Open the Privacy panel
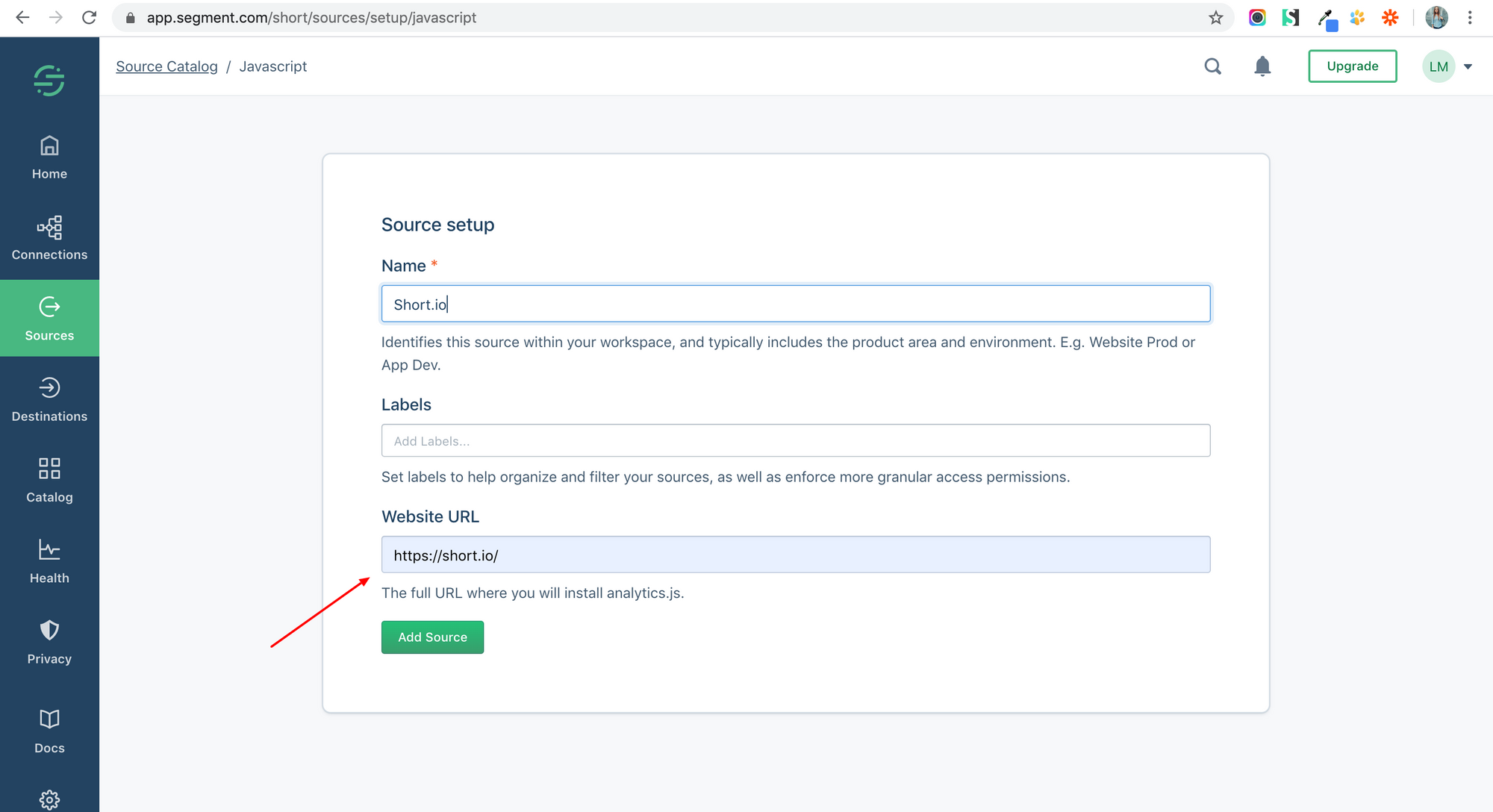This screenshot has height=812, width=1493. point(49,640)
